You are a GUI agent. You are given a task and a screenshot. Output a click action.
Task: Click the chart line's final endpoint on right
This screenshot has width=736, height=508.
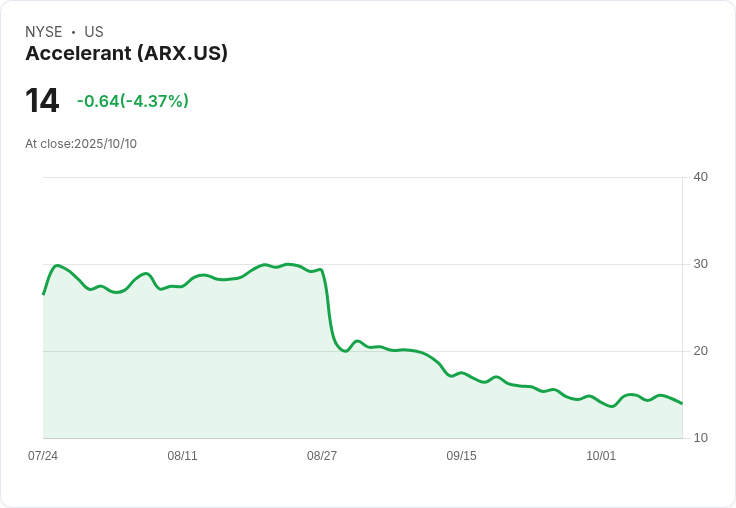click(x=682, y=403)
